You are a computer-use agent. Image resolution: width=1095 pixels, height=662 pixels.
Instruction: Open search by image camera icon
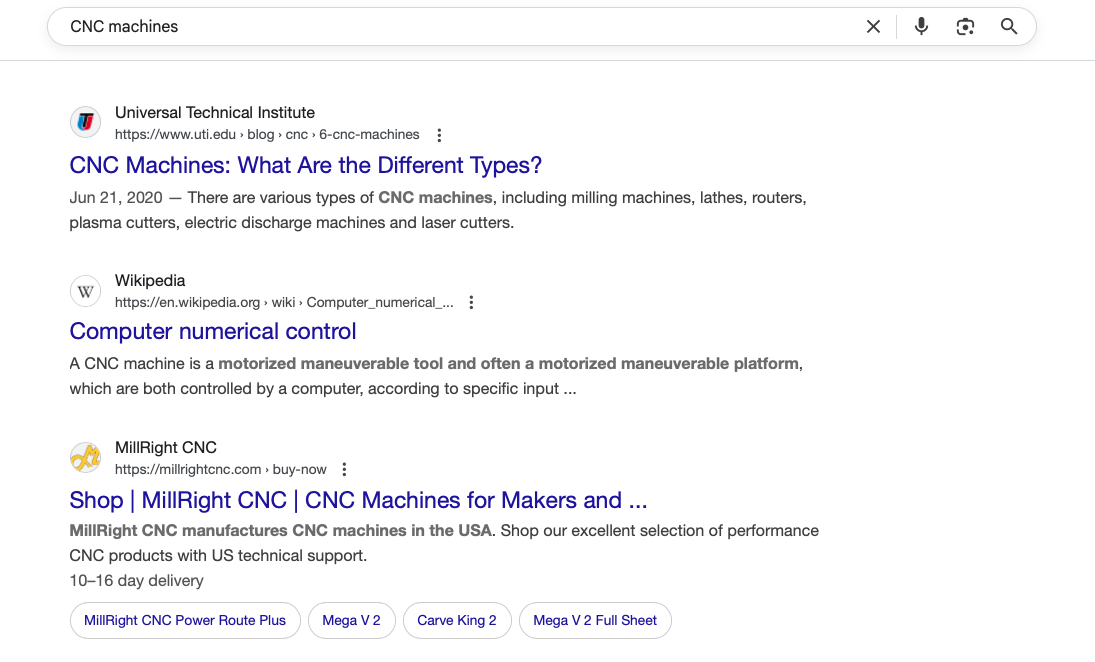[965, 27]
